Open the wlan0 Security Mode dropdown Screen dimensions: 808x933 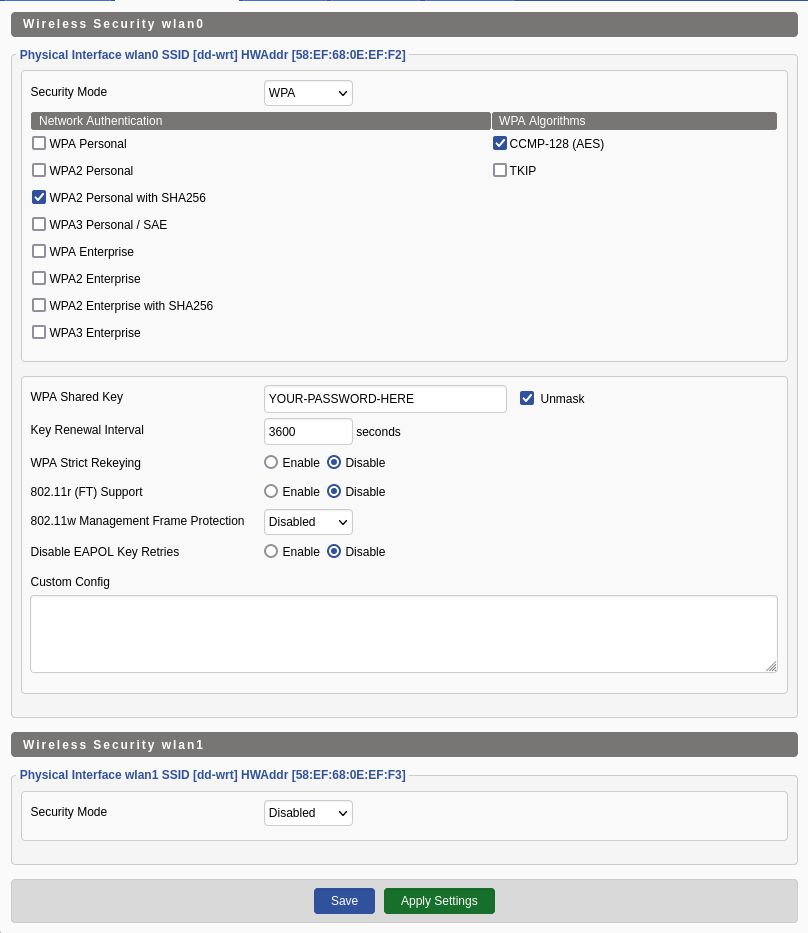tap(308, 93)
